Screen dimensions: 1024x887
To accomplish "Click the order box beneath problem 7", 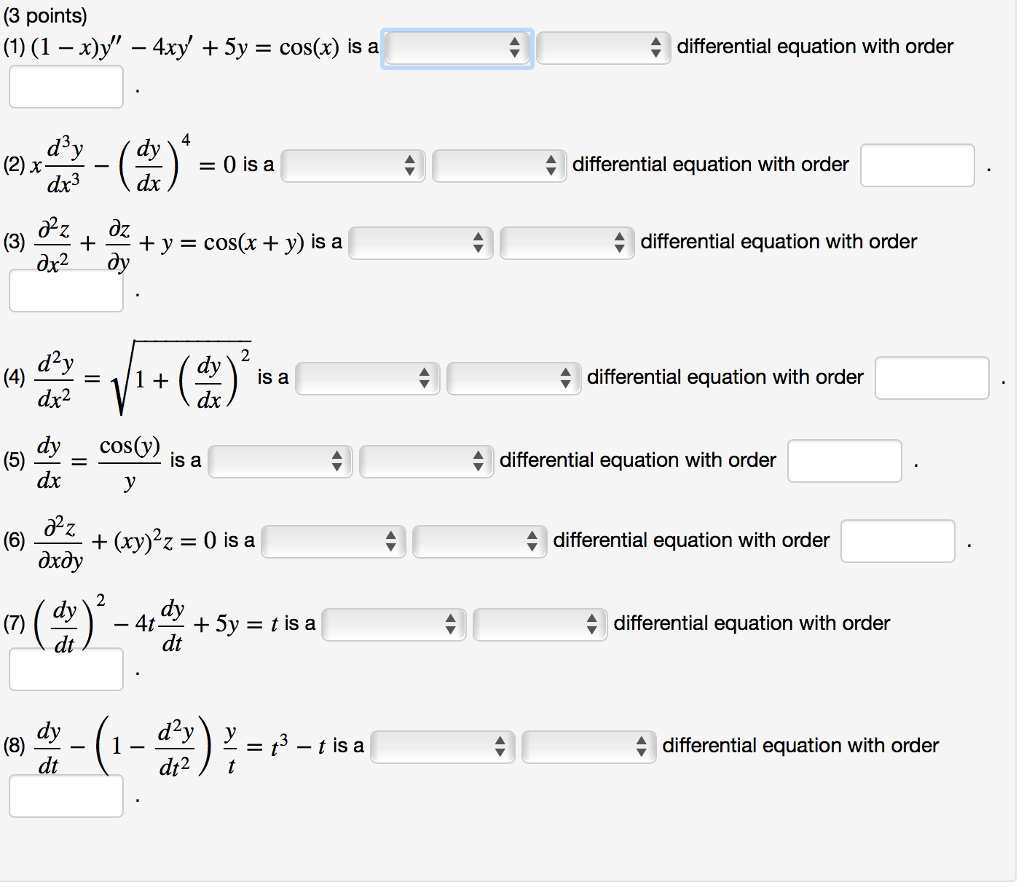I will pos(65,670).
